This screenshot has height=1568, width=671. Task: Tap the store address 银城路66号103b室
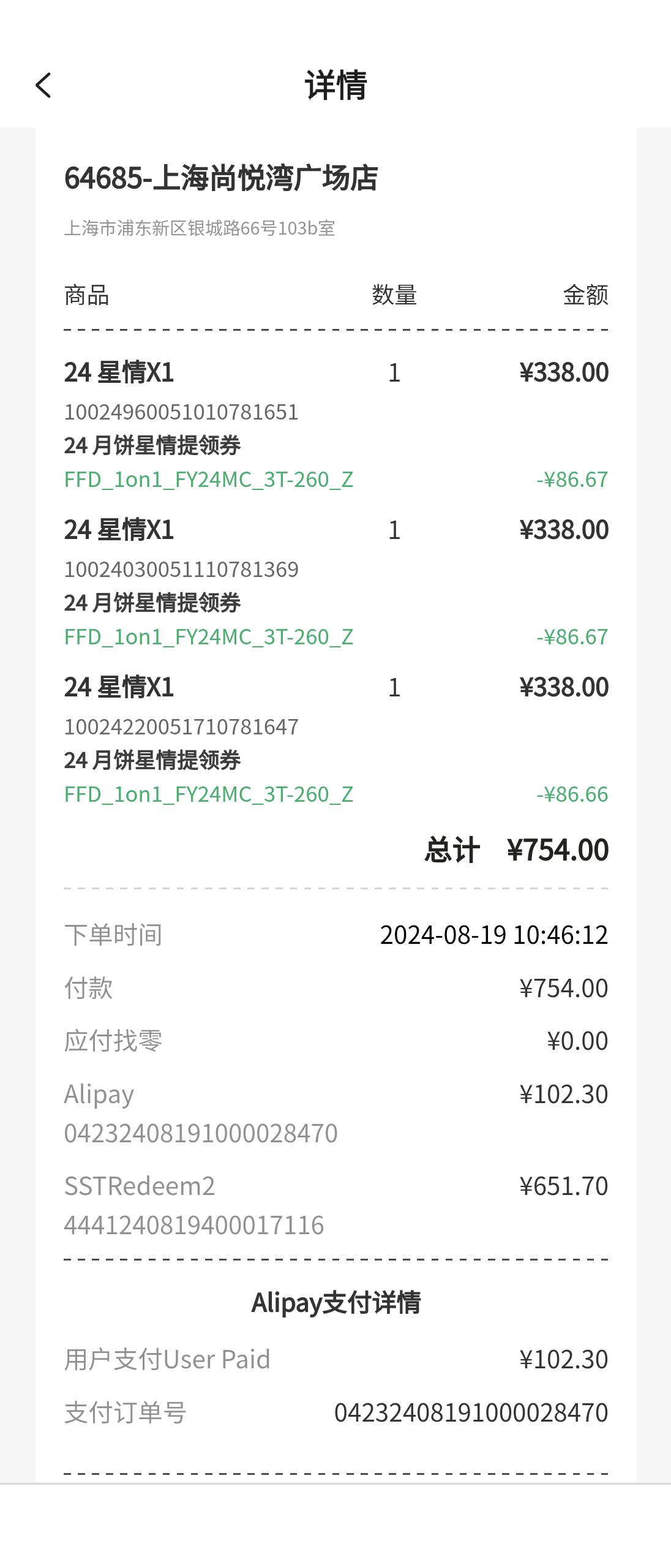[x=200, y=228]
